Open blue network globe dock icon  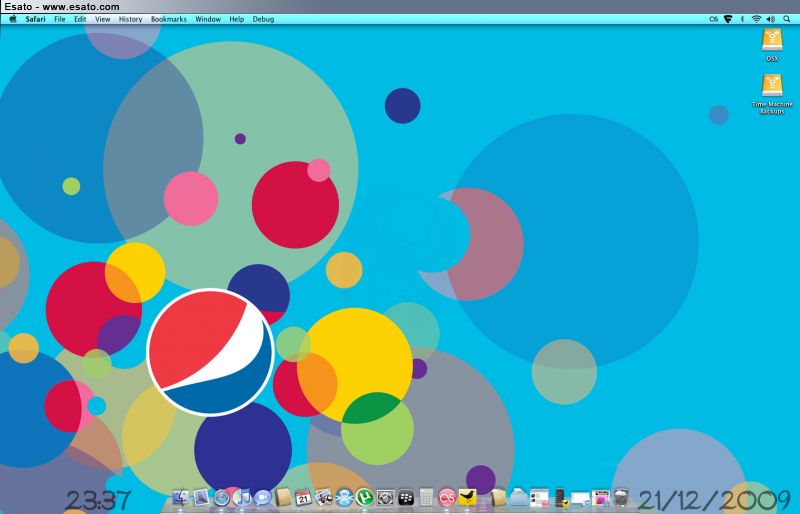(344, 497)
